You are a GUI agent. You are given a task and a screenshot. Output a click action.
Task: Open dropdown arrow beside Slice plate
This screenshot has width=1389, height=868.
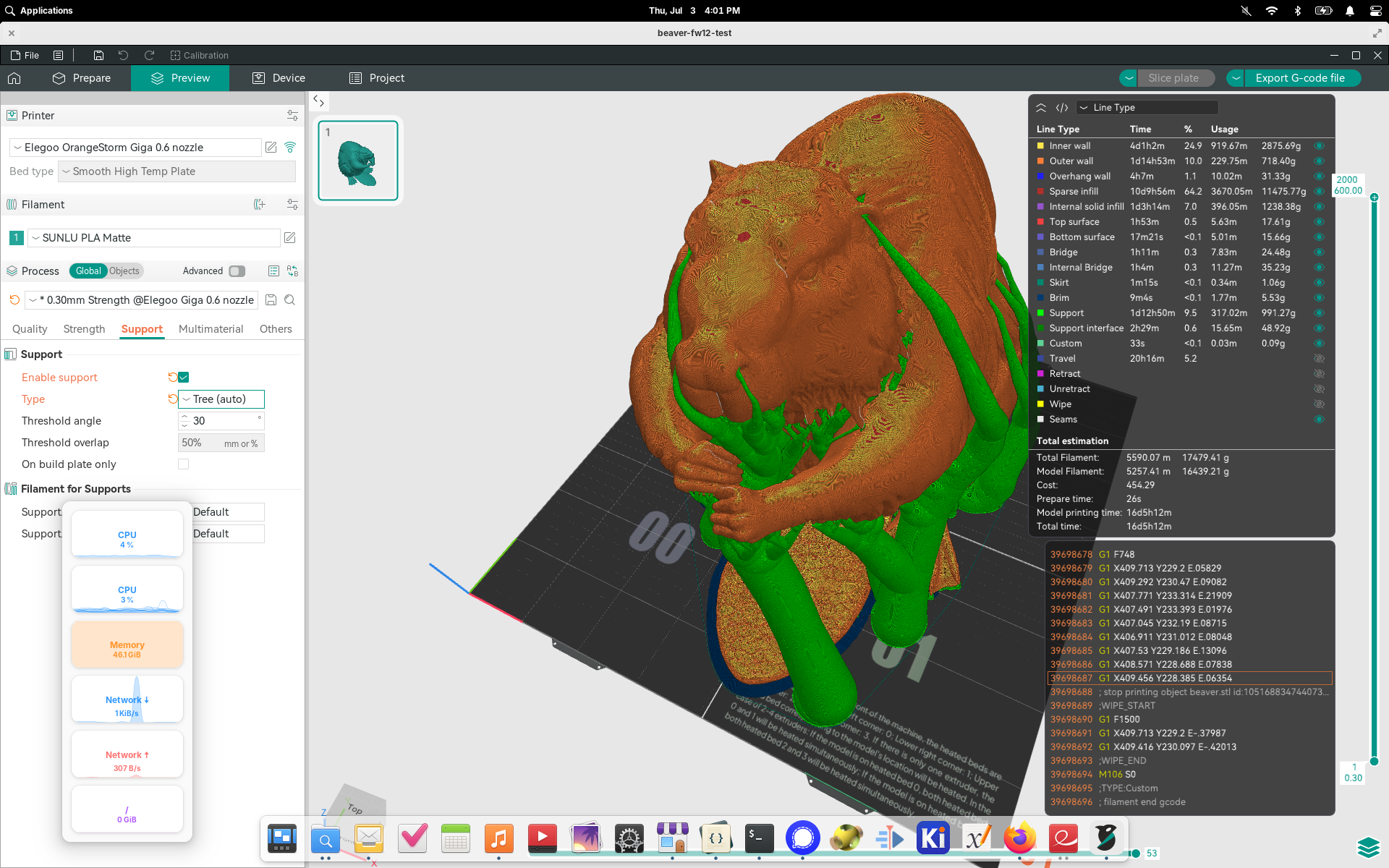click(1128, 78)
